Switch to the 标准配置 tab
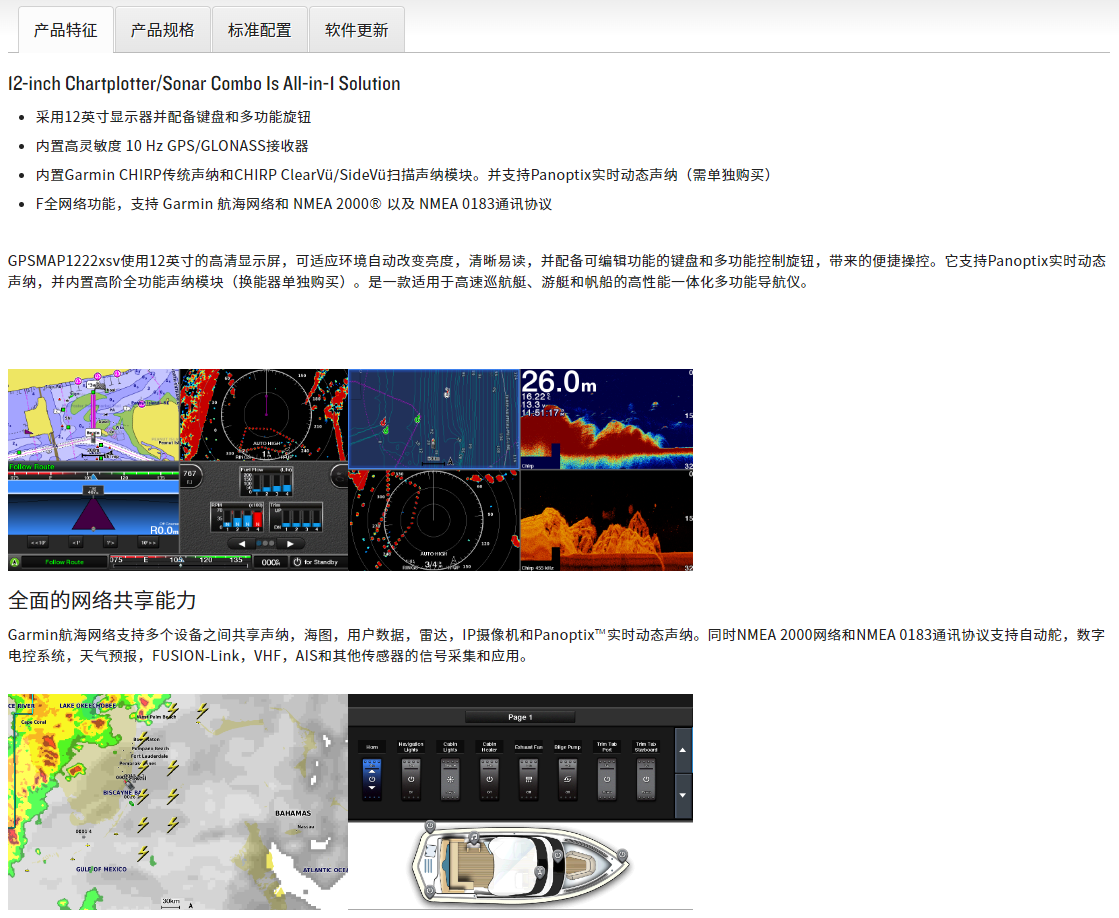This screenshot has height=918, width=1119. point(259,30)
